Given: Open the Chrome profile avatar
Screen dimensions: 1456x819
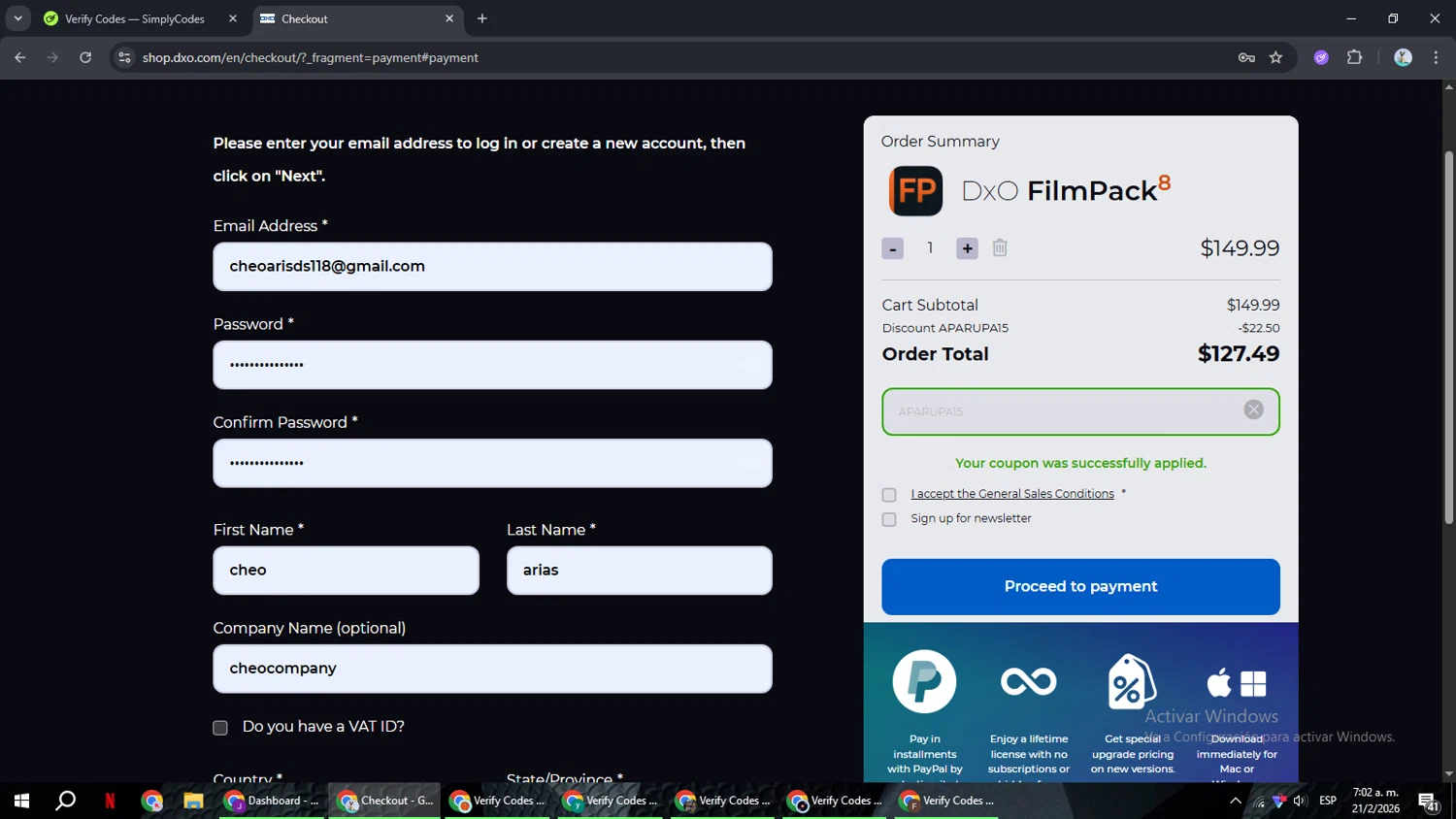Looking at the screenshot, I should (1403, 57).
